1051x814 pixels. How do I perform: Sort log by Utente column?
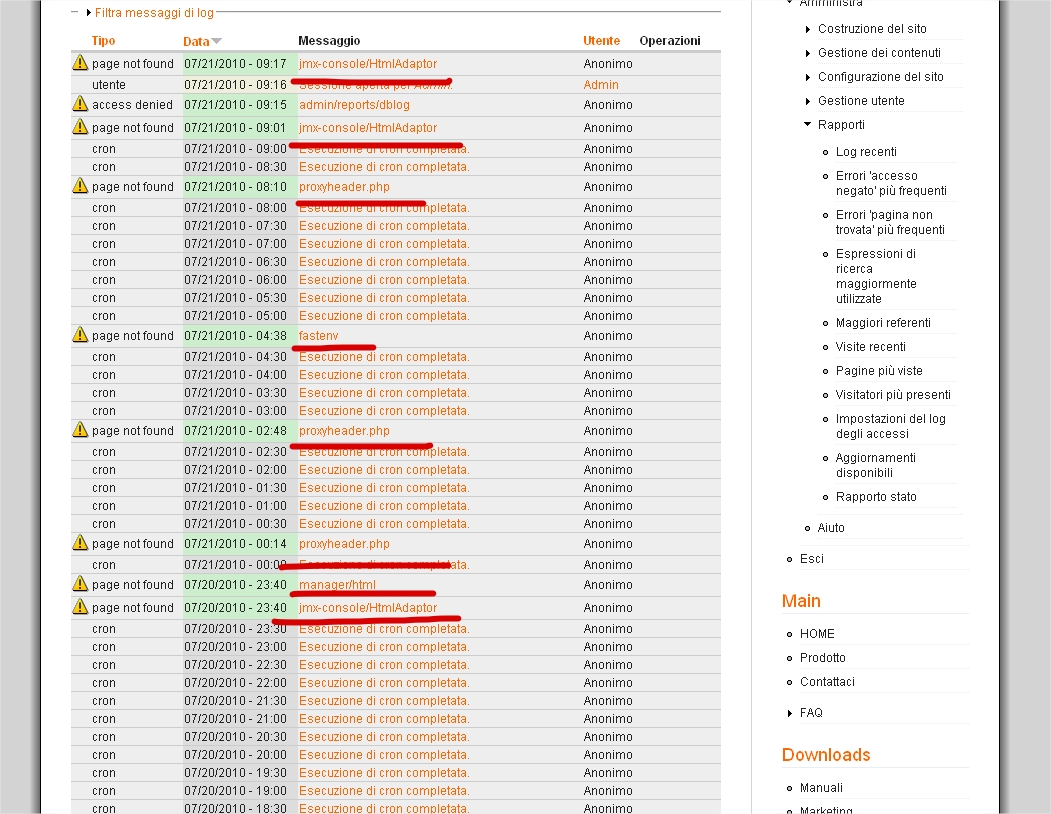point(601,41)
